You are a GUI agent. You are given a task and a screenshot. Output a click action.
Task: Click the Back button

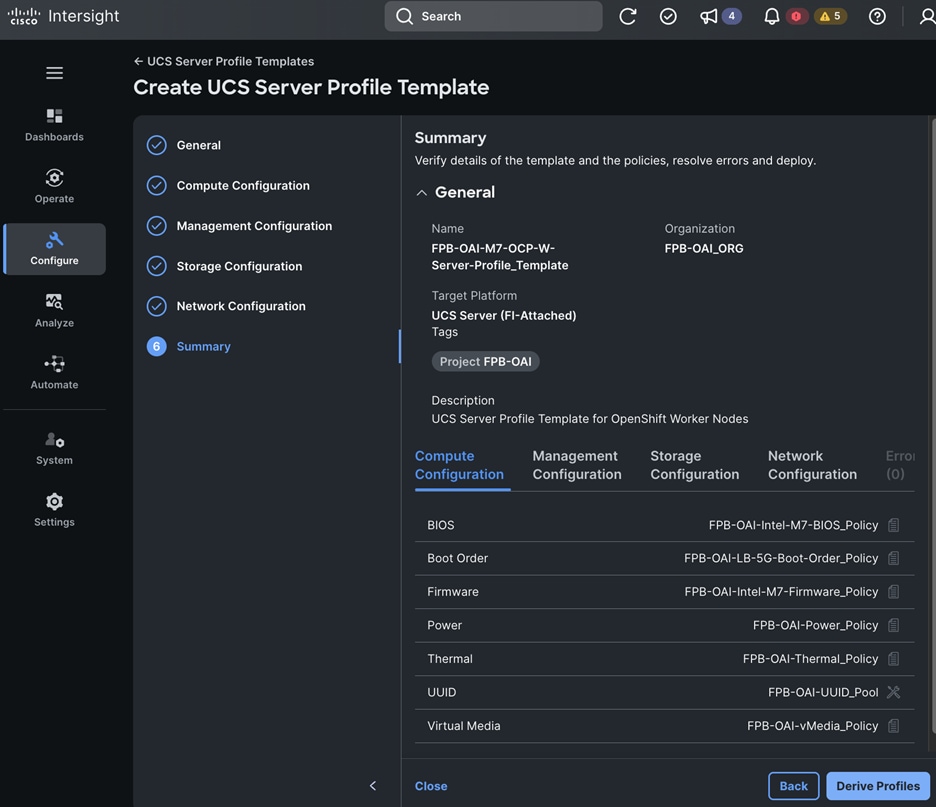click(793, 786)
